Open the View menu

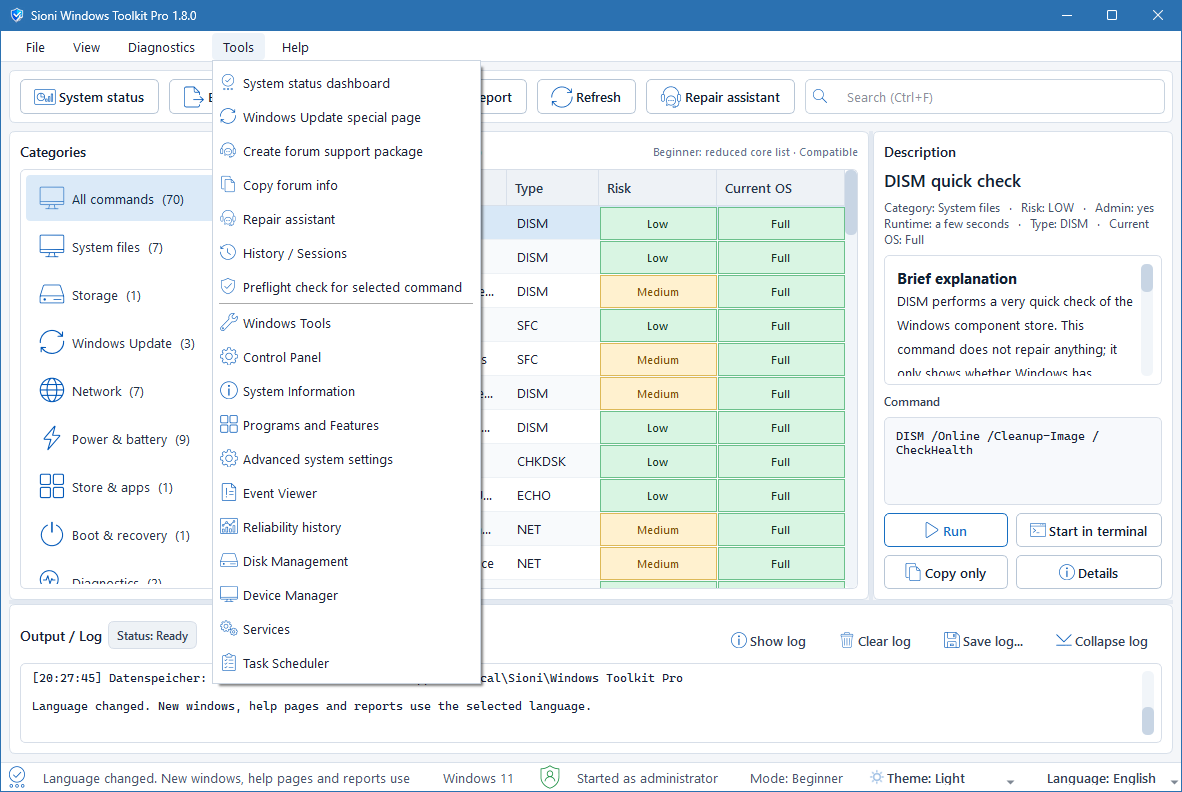pyautogui.click(x=86, y=47)
